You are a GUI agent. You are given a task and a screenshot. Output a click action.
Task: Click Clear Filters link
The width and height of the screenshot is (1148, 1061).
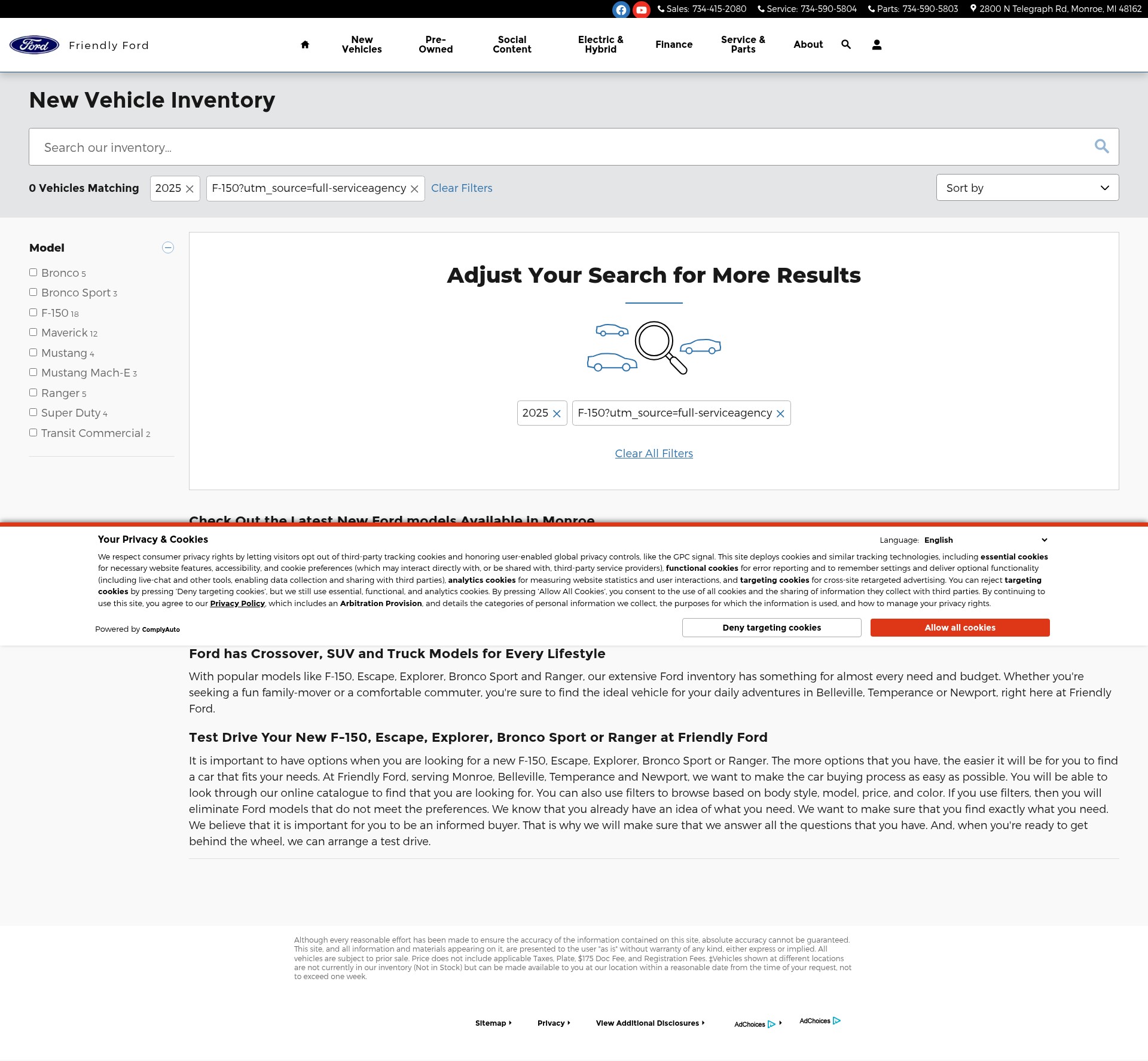coord(462,188)
